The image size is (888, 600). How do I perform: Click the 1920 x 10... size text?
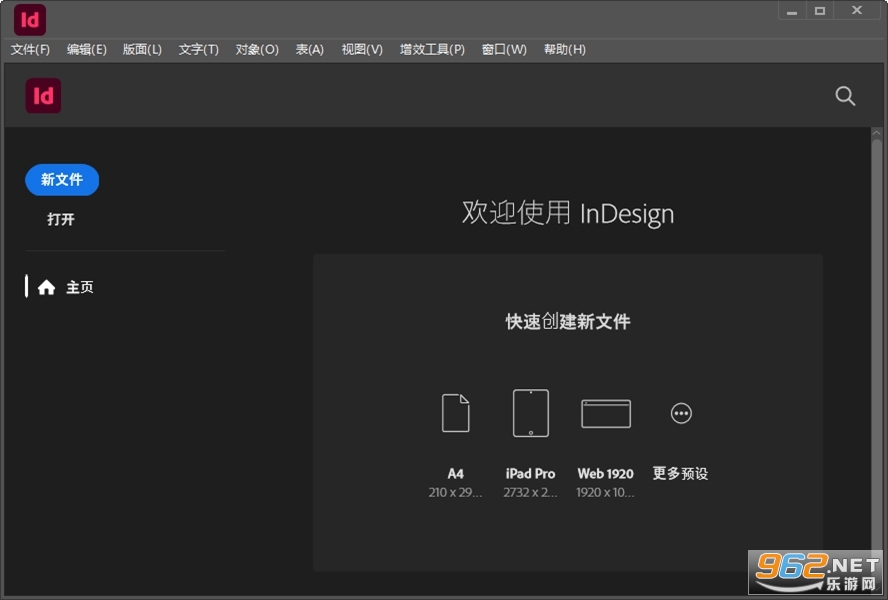coord(605,493)
